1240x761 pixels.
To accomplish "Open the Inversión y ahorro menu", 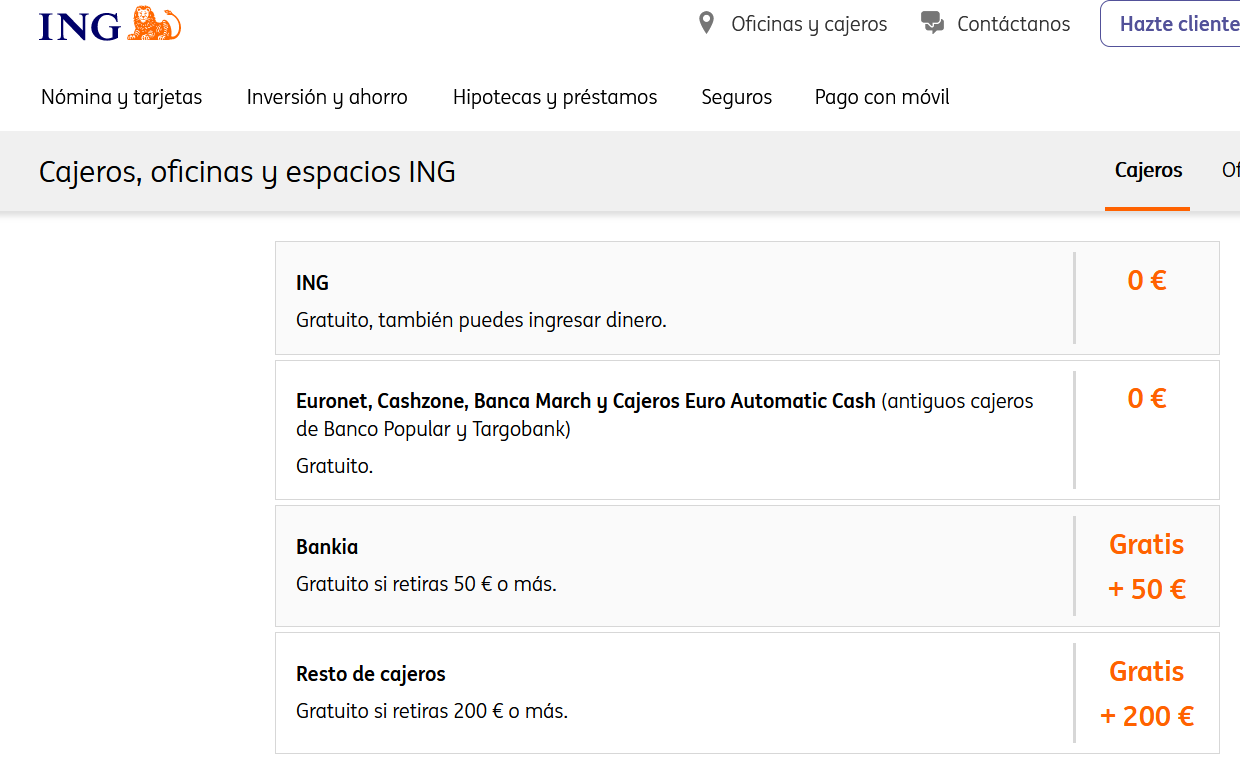I will (327, 97).
